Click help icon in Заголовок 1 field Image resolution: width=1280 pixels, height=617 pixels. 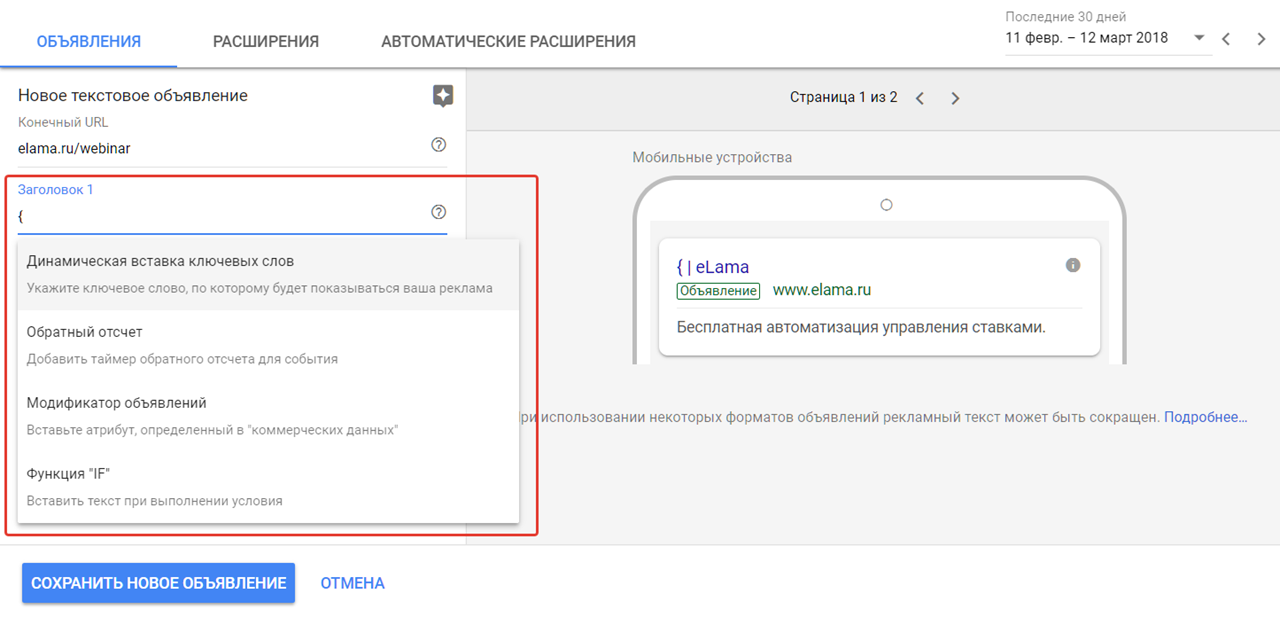438,212
